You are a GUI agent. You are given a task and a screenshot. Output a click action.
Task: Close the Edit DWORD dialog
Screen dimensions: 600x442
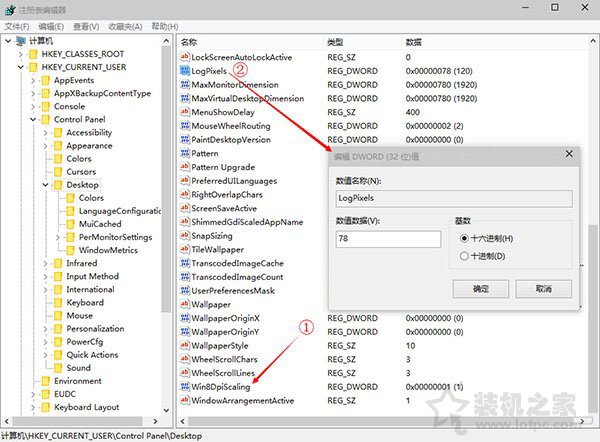[569, 154]
